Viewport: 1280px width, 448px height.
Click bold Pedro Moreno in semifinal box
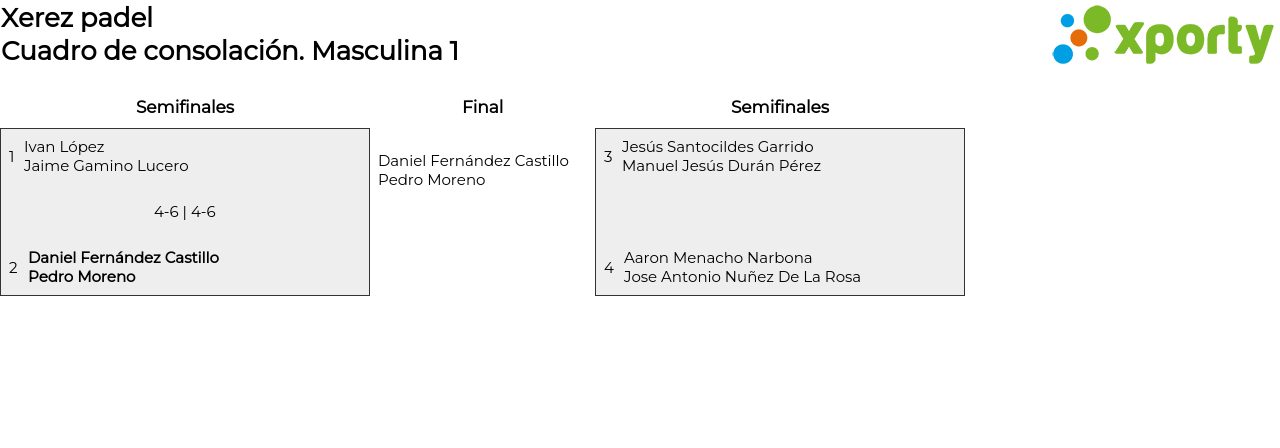(x=82, y=277)
